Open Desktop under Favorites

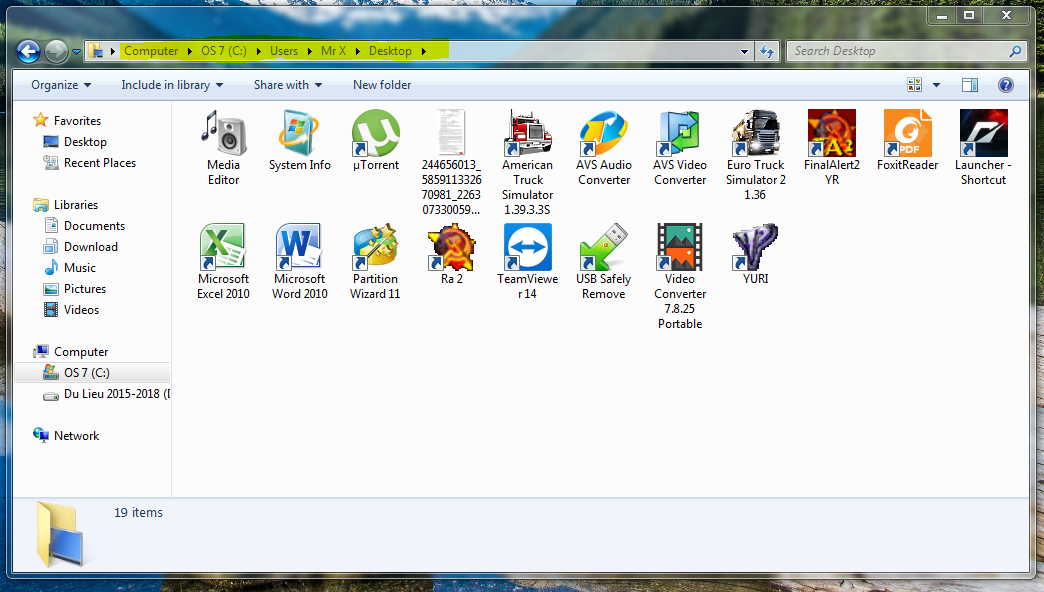coord(75,142)
